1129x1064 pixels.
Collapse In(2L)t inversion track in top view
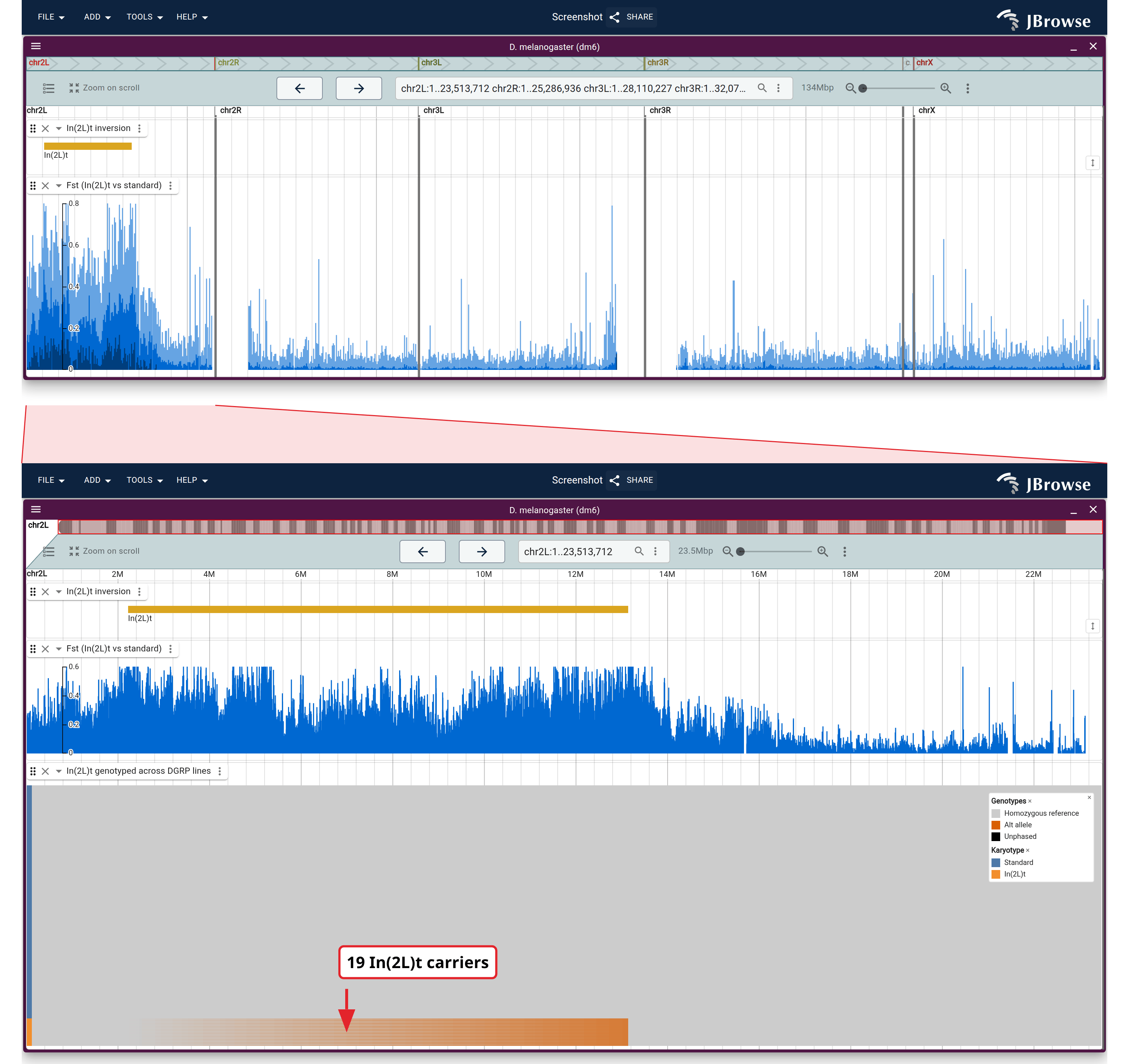59,128
